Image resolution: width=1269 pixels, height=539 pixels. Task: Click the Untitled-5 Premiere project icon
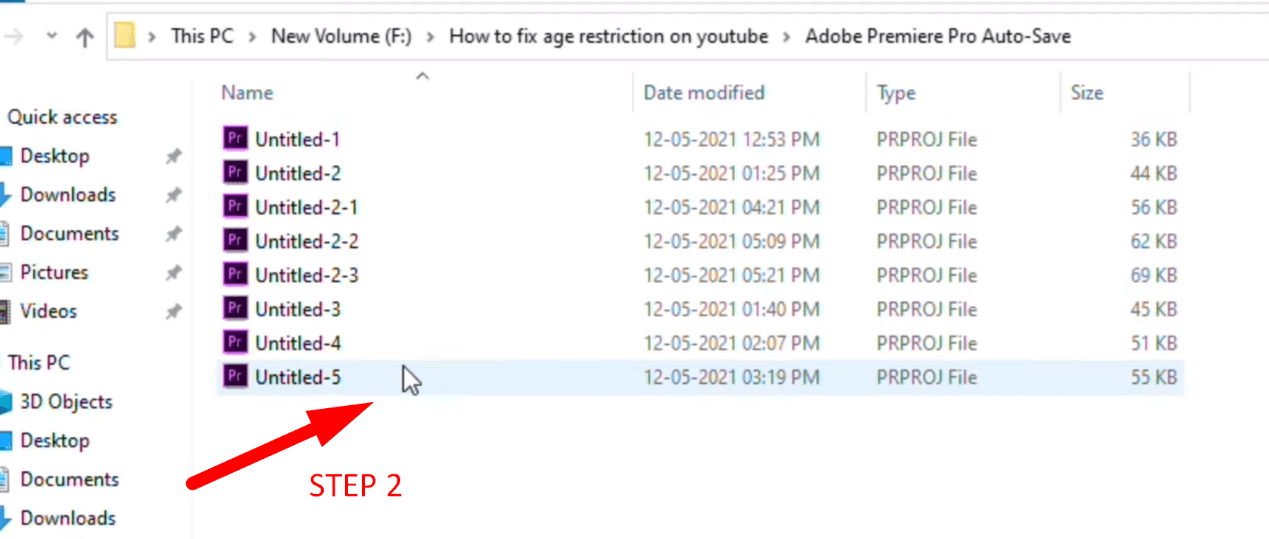[235, 377]
